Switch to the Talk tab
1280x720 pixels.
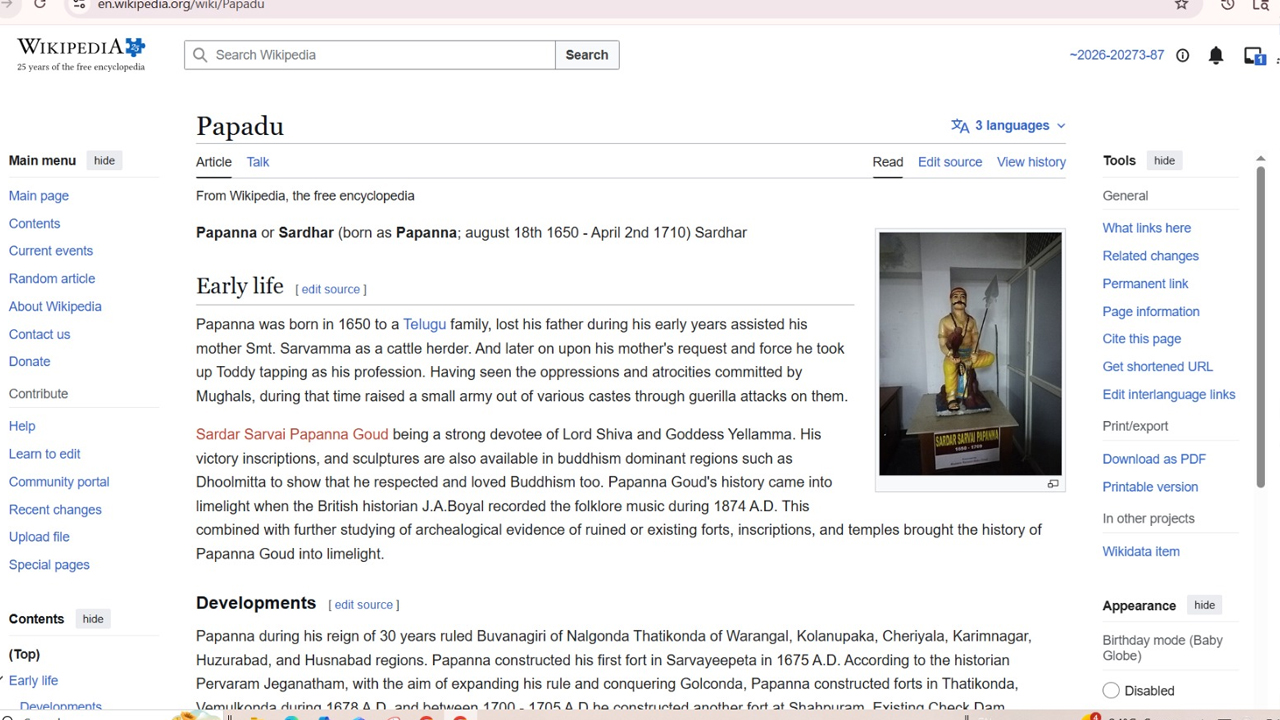(x=258, y=162)
